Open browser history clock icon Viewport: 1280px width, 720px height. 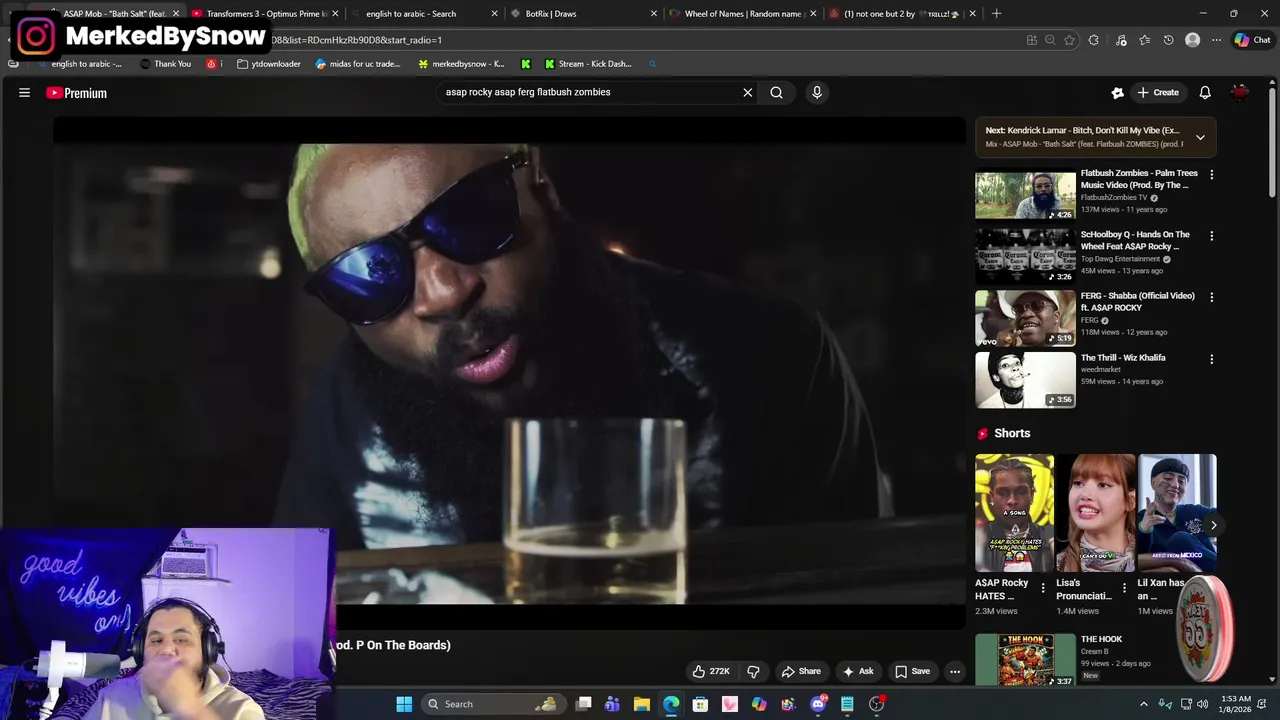click(1168, 40)
